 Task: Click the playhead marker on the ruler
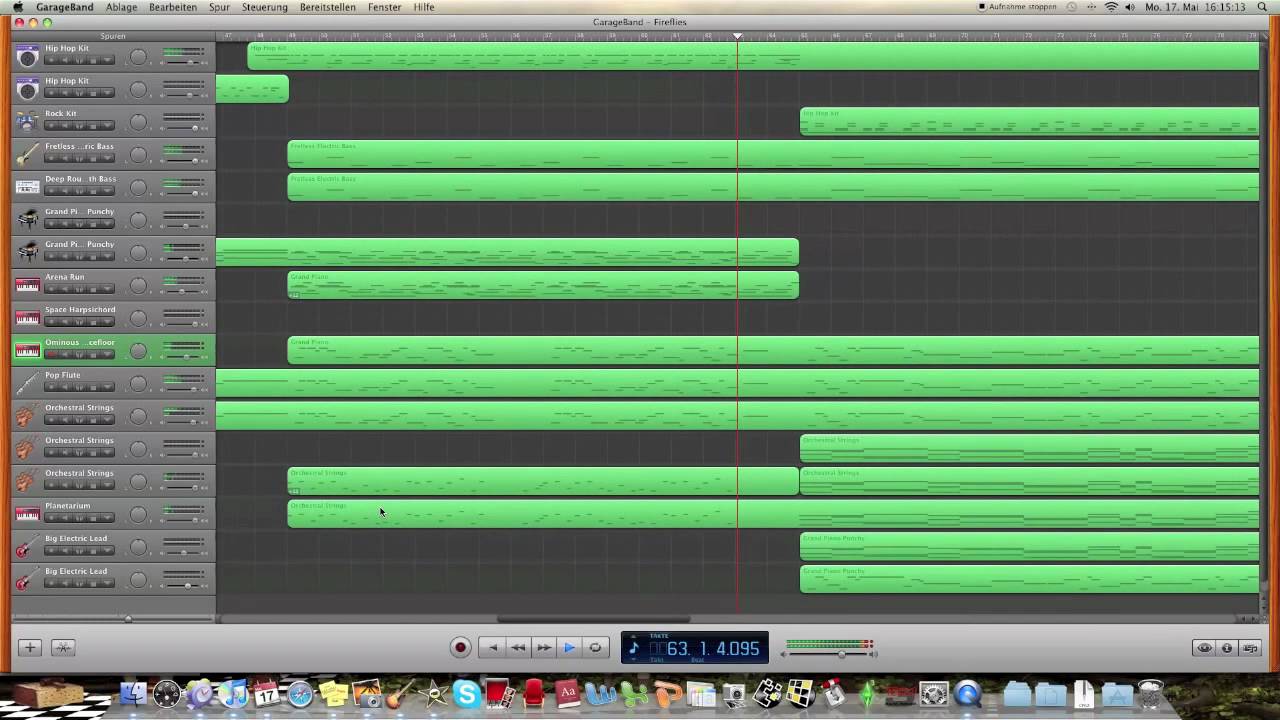[x=738, y=36]
